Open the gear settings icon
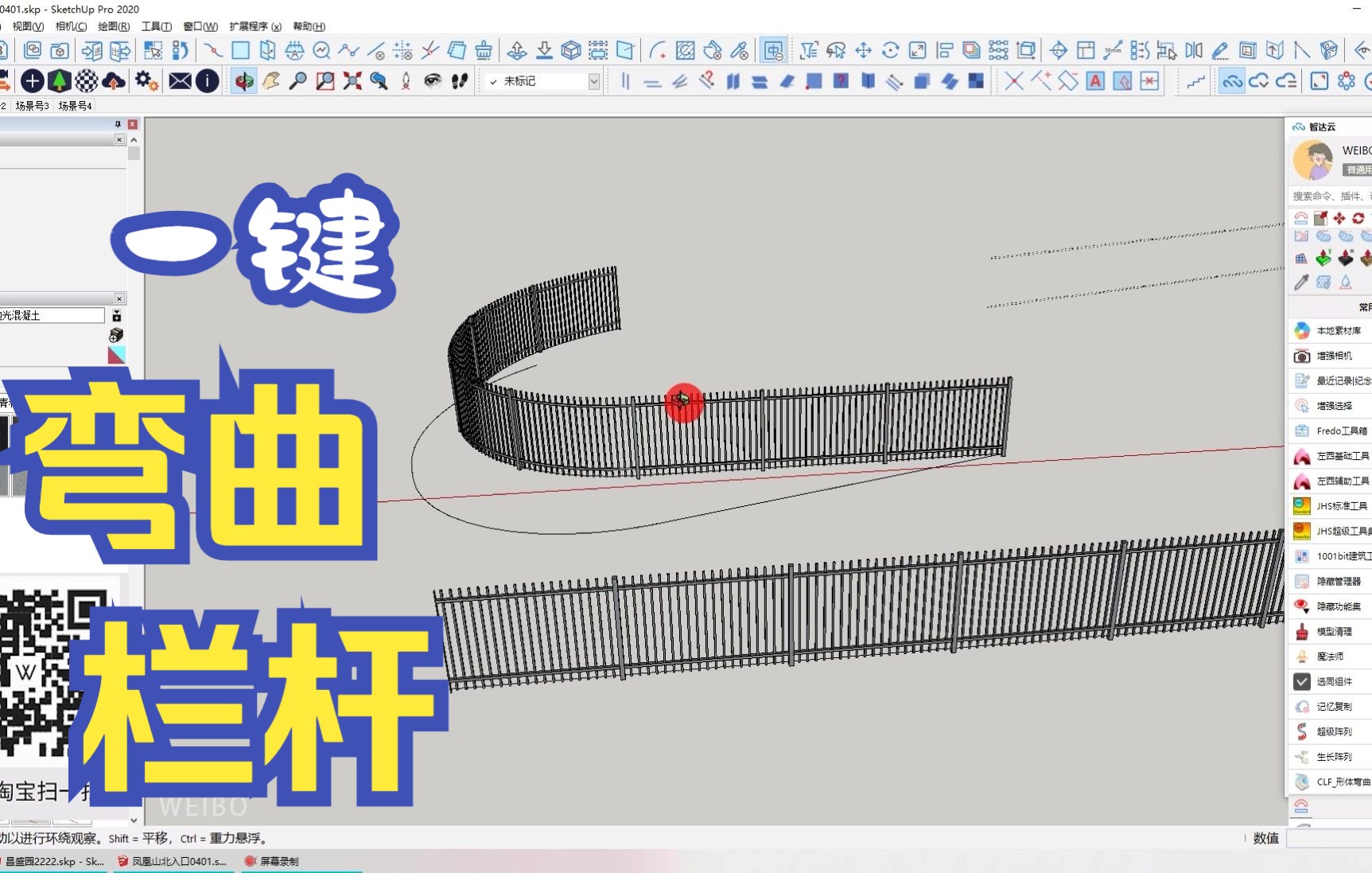Screen dimensions: 1372x873 click(146, 80)
